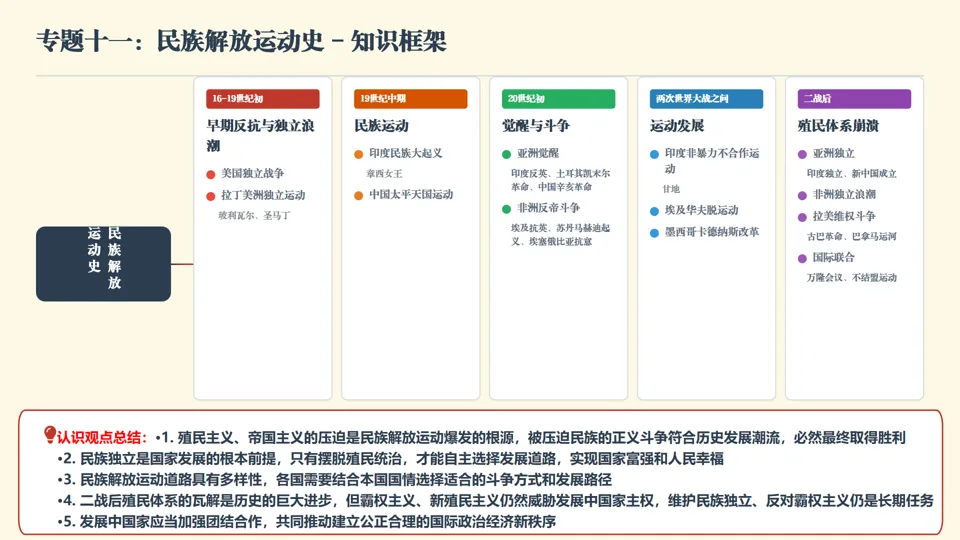960x540 pixels.
Task: Click the subtext 埃及抗英、苏丹马赫迪起义
Action: [560, 234]
